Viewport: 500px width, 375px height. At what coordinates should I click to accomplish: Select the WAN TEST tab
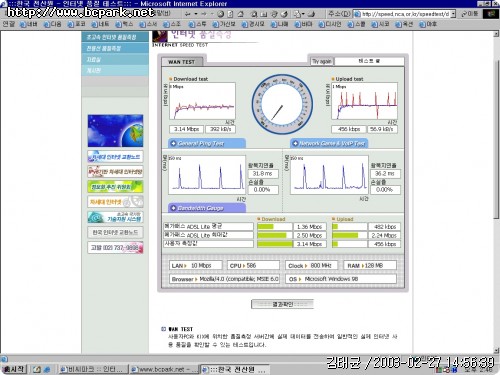tap(182, 62)
